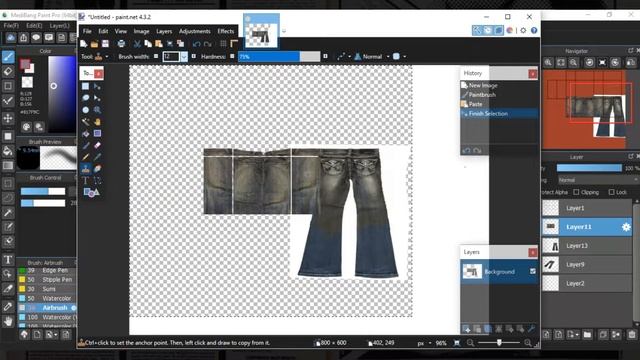Toggle the Colors window button in paint.net
Screen dimensions: 640x360
pyautogui.click(x=509, y=30)
